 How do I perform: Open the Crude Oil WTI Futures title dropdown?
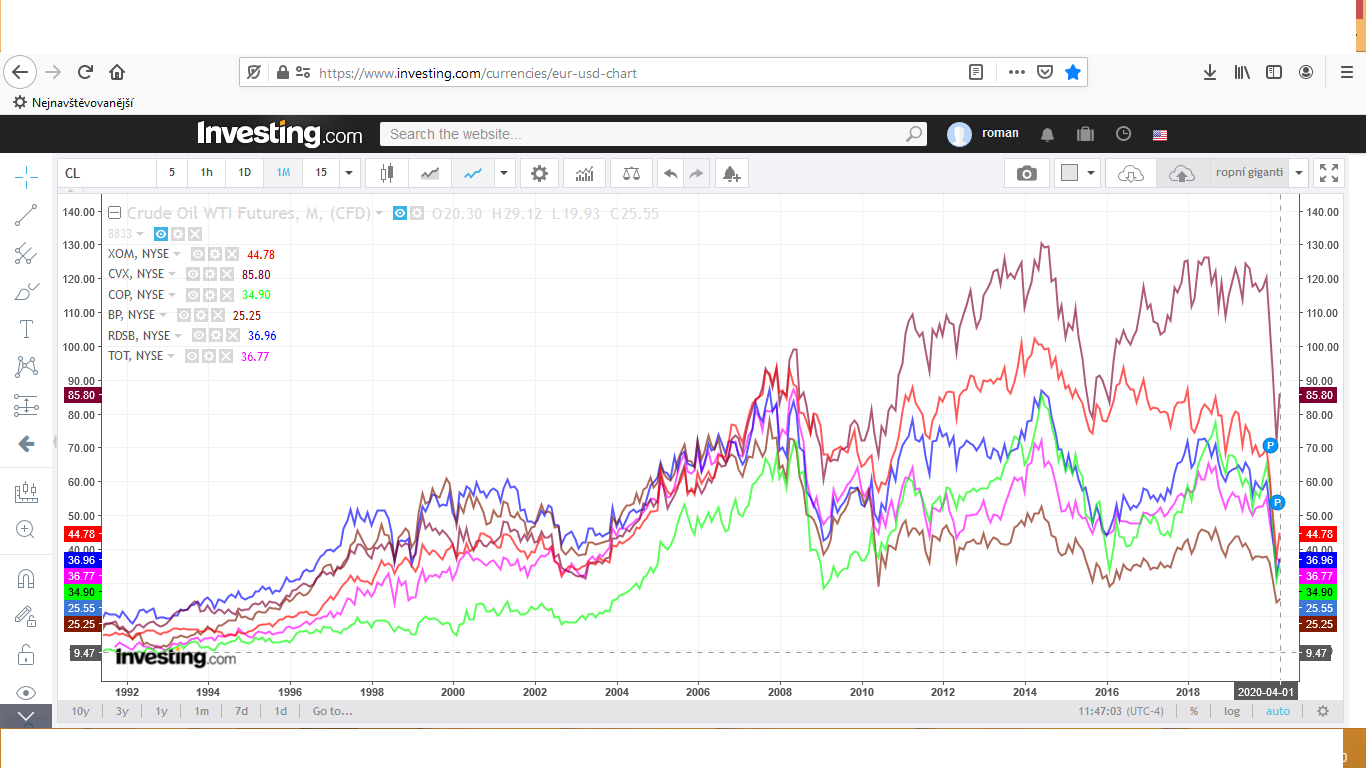click(380, 213)
